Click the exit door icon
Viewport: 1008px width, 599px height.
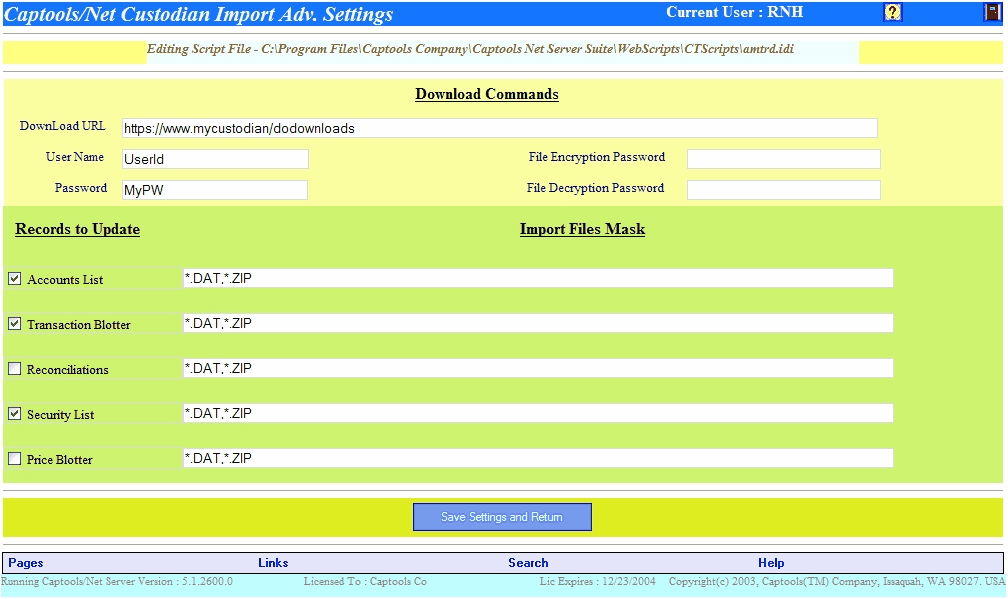pyautogui.click(x=991, y=12)
